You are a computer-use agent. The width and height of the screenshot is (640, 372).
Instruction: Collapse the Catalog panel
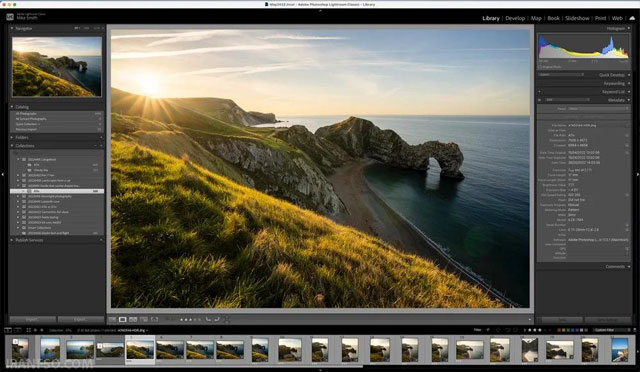pyautogui.click(x=12, y=107)
